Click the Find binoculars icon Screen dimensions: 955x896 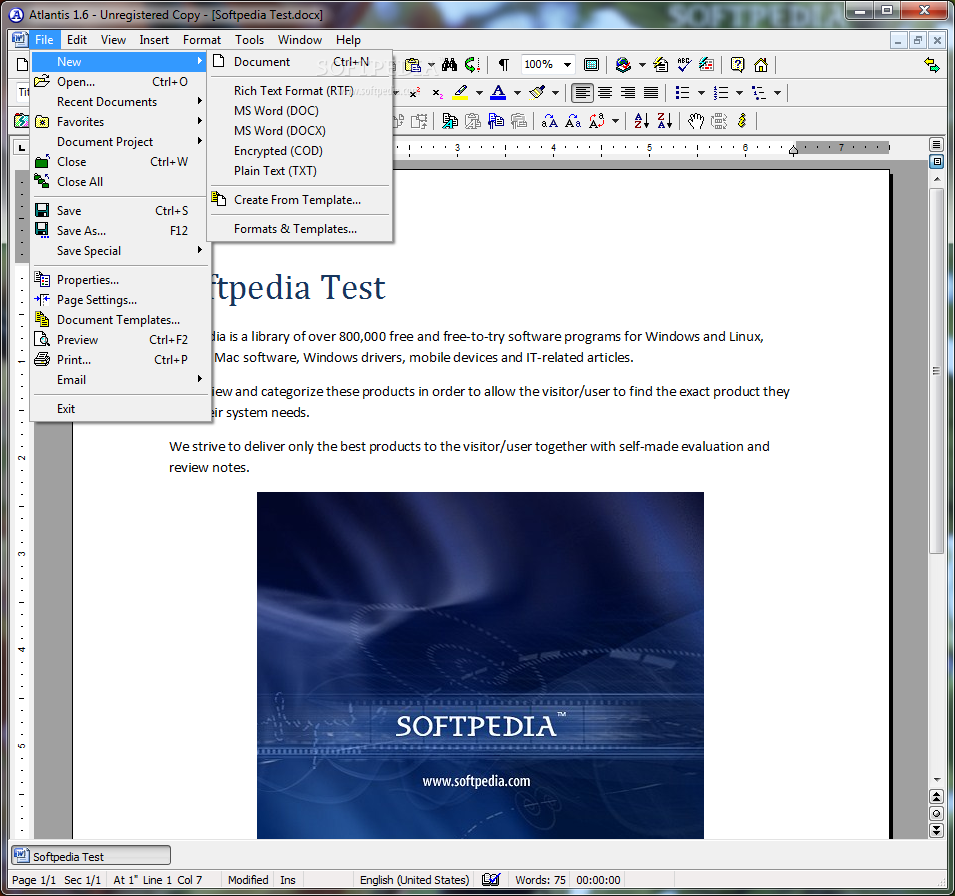click(x=449, y=65)
